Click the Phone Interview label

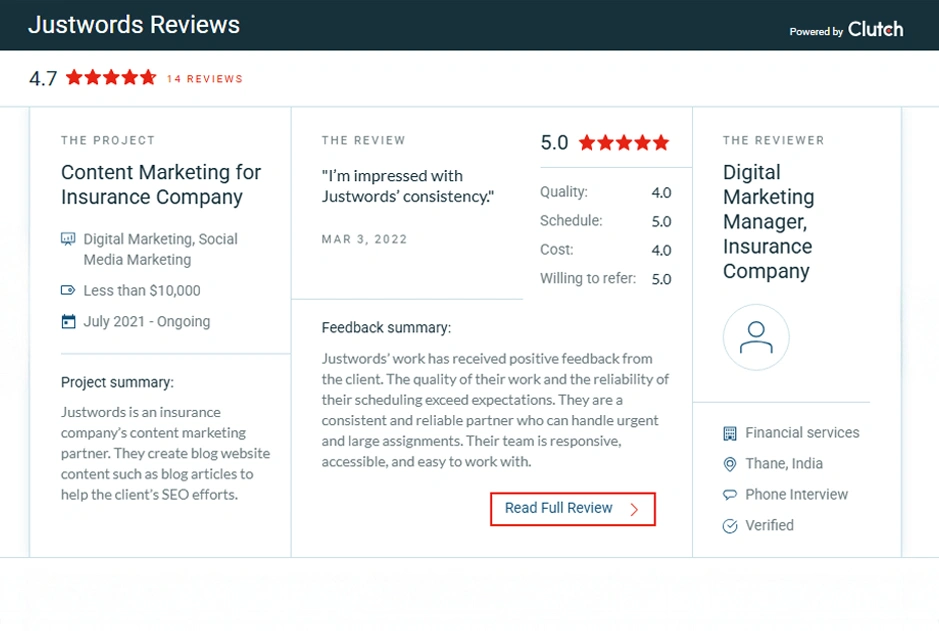pos(796,495)
